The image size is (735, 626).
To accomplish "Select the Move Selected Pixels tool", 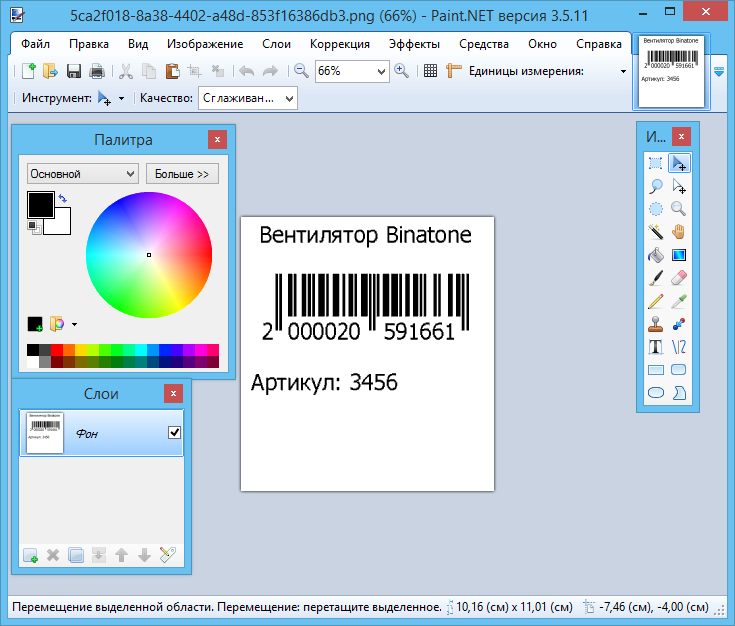I will pyautogui.click(x=679, y=163).
